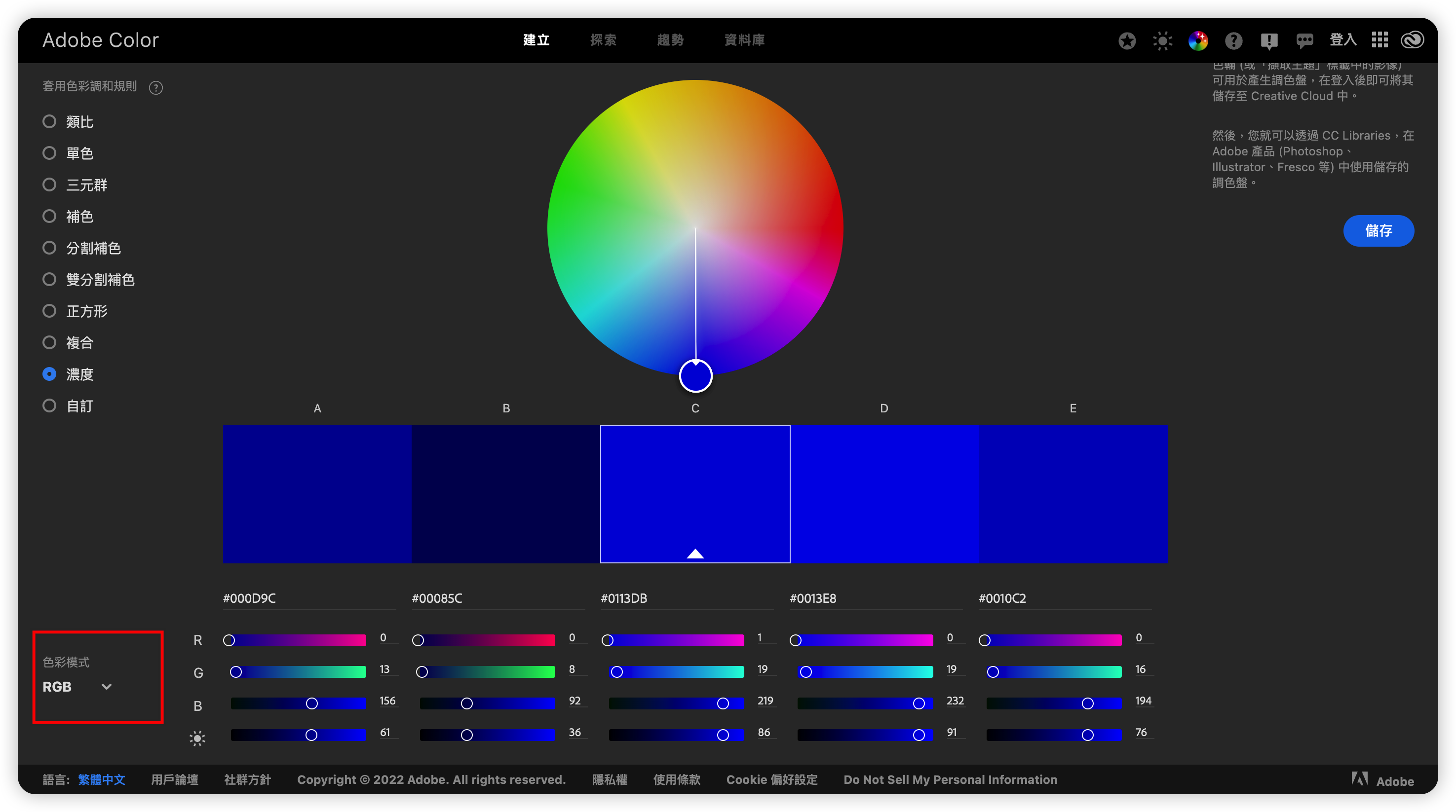This screenshot has height=812, width=1456.
Task: Open the help question mark icon
Action: [x=1233, y=40]
